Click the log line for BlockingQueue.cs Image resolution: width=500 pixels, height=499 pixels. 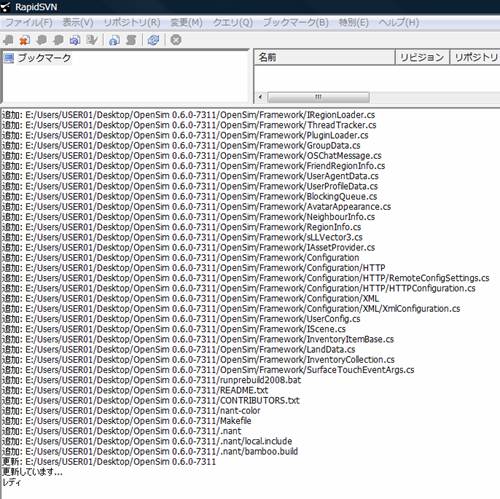click(x=190, y=196)
